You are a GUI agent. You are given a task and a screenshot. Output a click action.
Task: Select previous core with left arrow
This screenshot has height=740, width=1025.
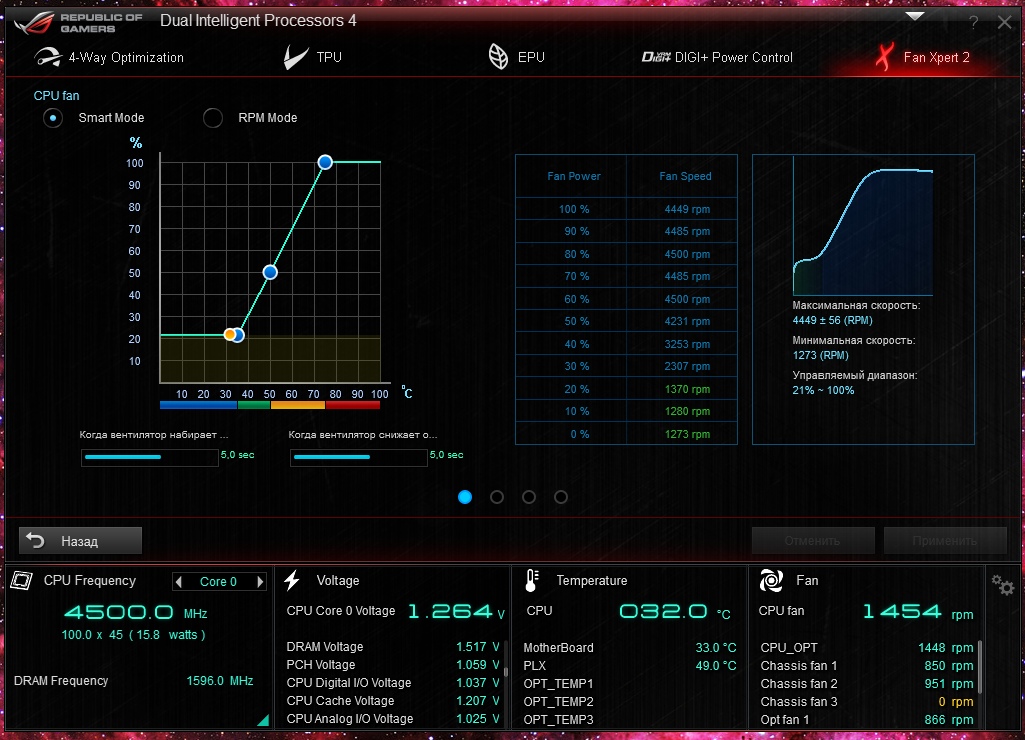tap(179, 582)
